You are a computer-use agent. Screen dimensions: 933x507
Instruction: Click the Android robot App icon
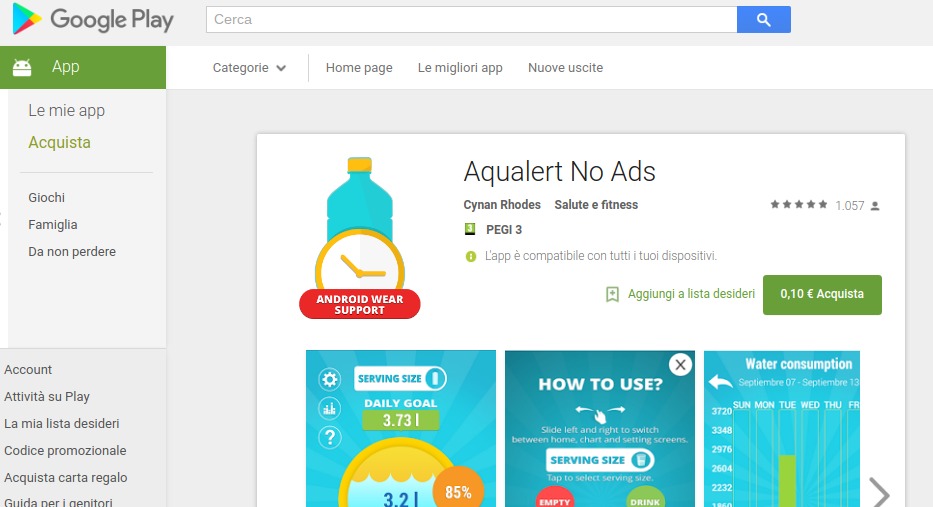point(22,67)
